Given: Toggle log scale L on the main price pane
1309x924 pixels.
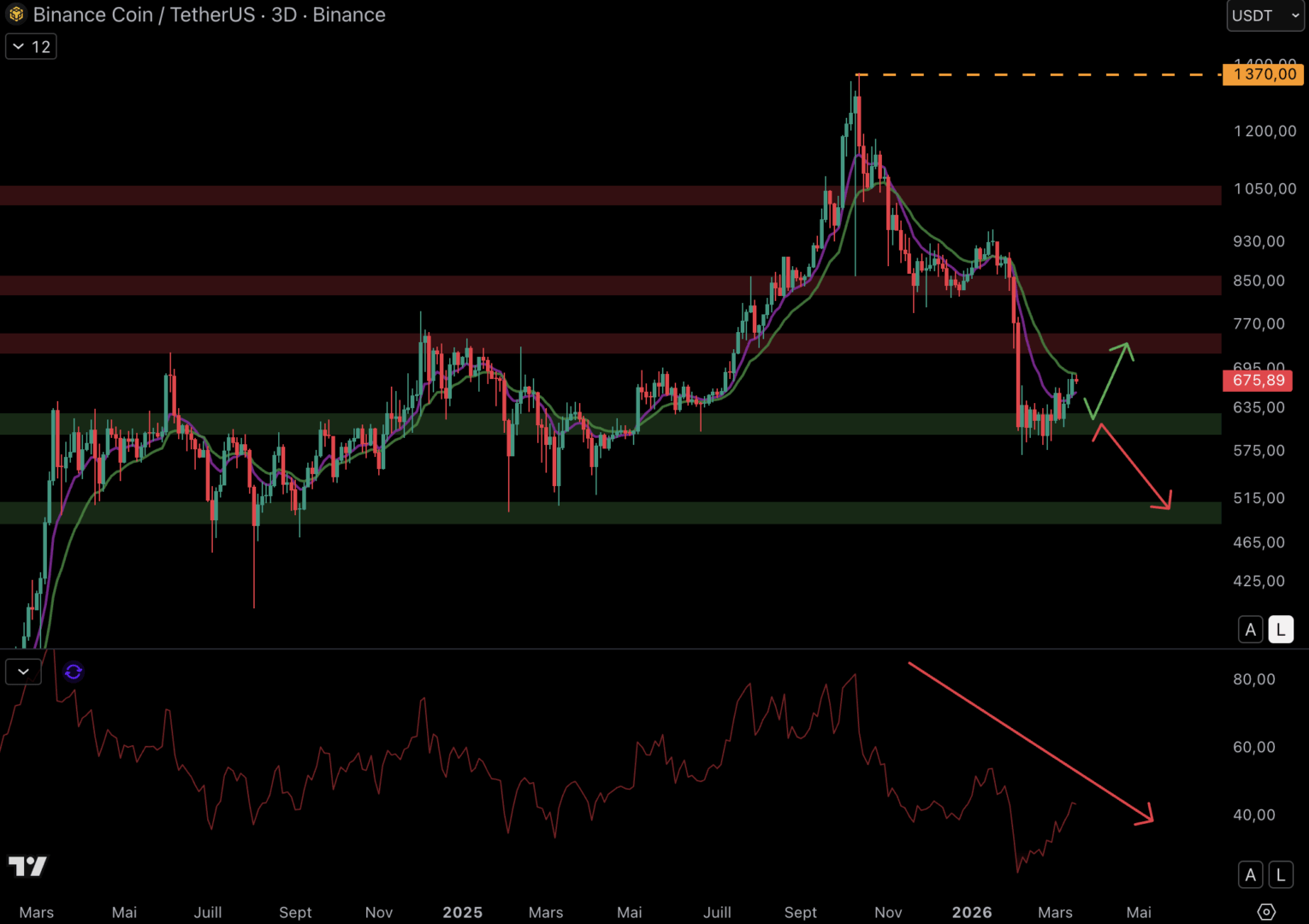Looking at the screenshot, I should pos(1280,630).
